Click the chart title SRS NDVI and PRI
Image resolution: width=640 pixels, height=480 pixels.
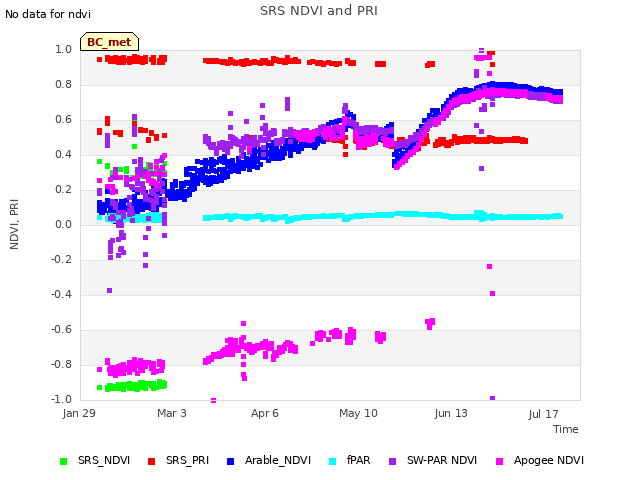(319, 10)
